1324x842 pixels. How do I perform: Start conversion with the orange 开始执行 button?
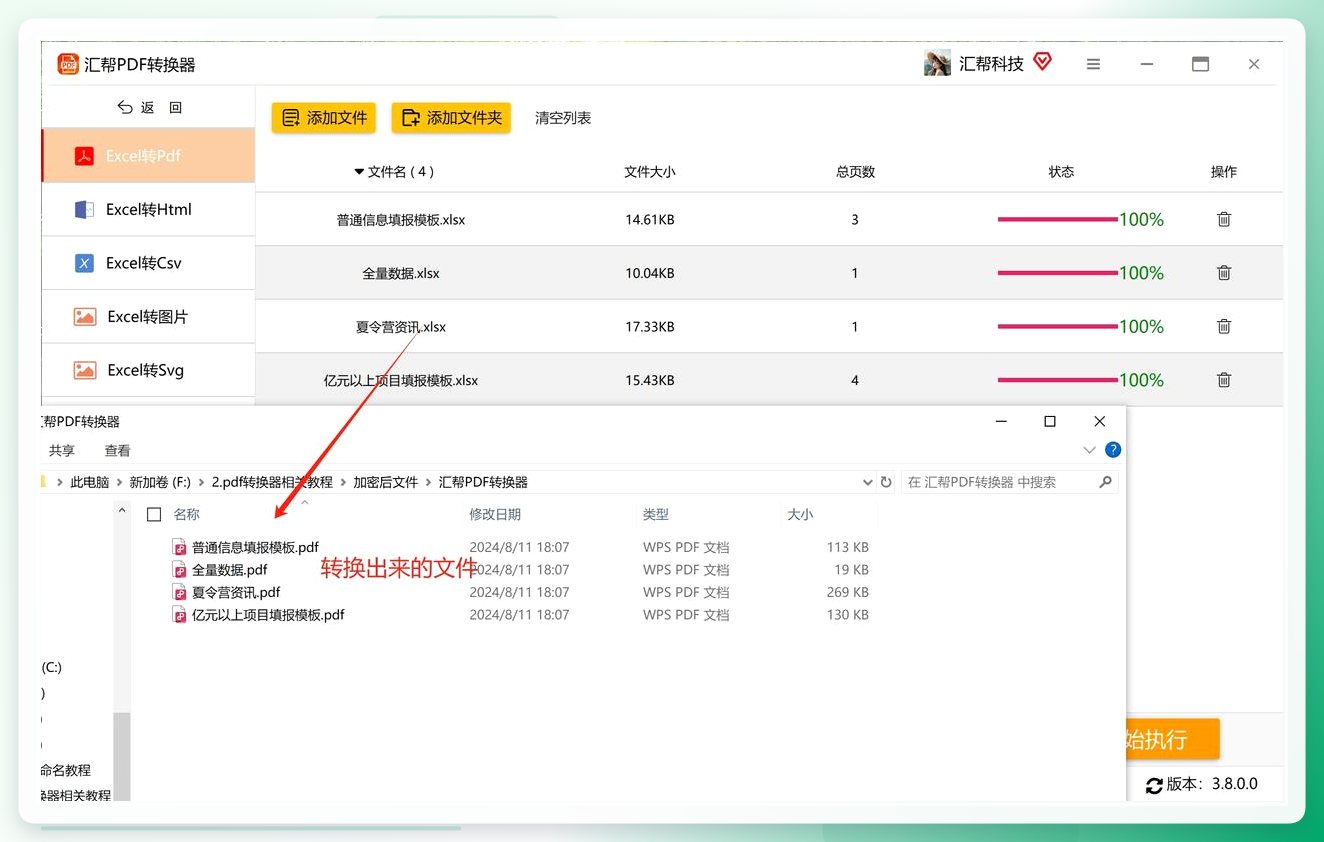1172,739
